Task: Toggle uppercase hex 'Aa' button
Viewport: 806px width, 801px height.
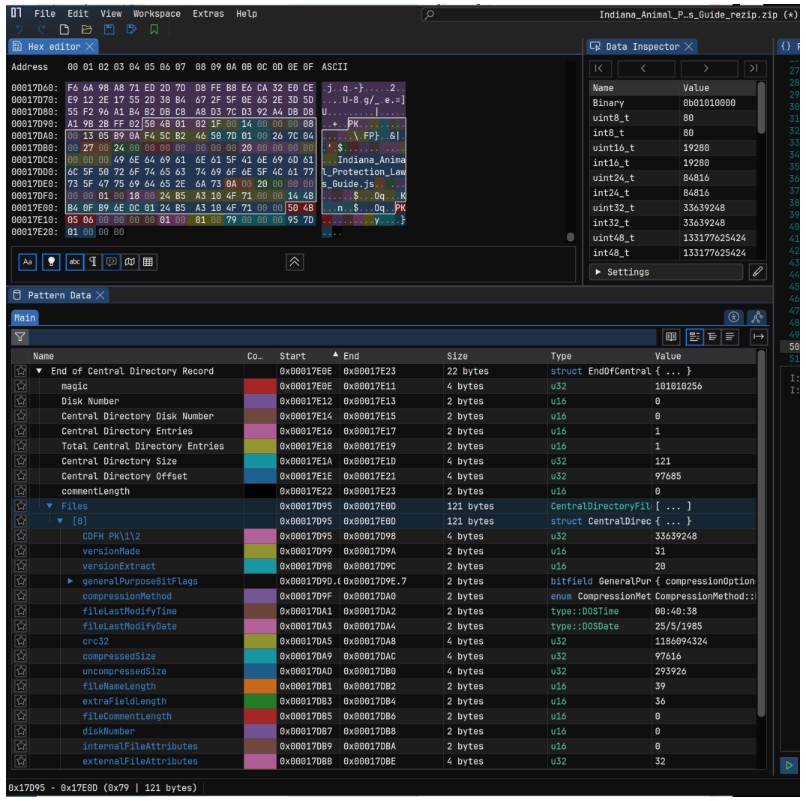Action: 28,262
